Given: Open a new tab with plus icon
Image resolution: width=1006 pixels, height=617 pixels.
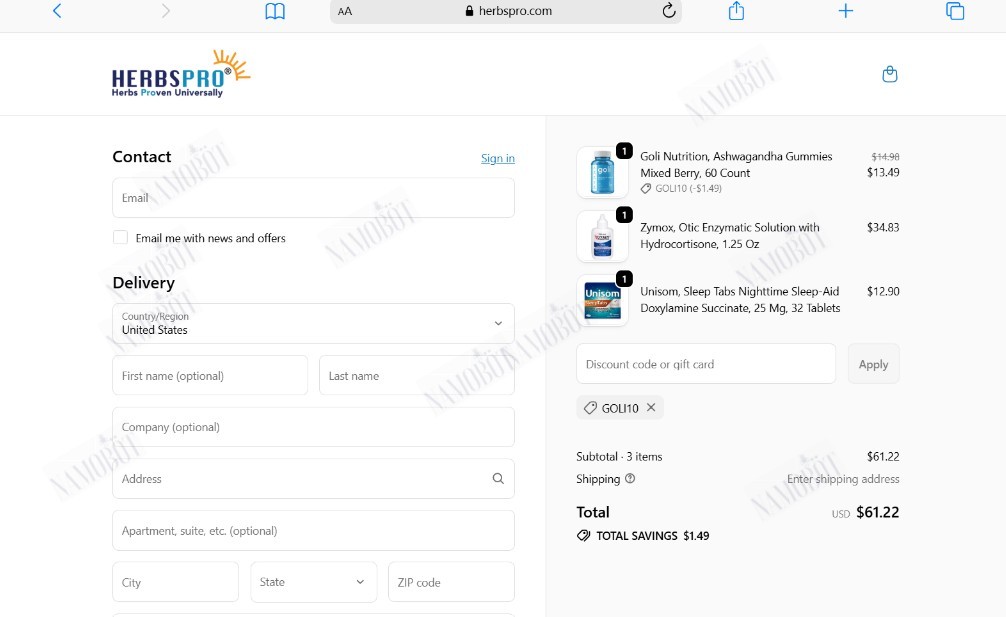Looking at the screenshot, I should (846, 11).
